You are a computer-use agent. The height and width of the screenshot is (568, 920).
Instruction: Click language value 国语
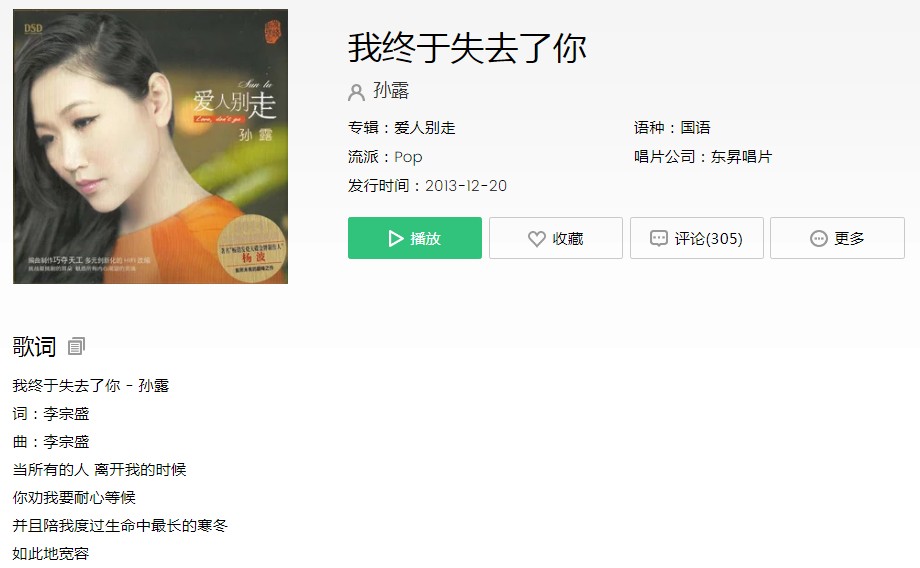[695, 127]
